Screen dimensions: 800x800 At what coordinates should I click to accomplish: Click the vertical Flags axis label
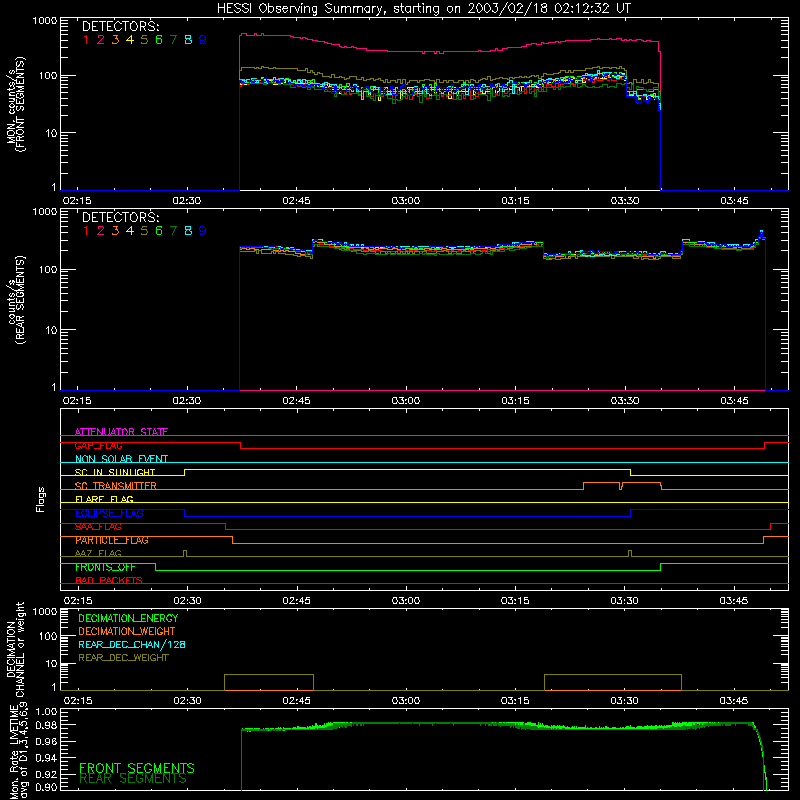(40, 499)
